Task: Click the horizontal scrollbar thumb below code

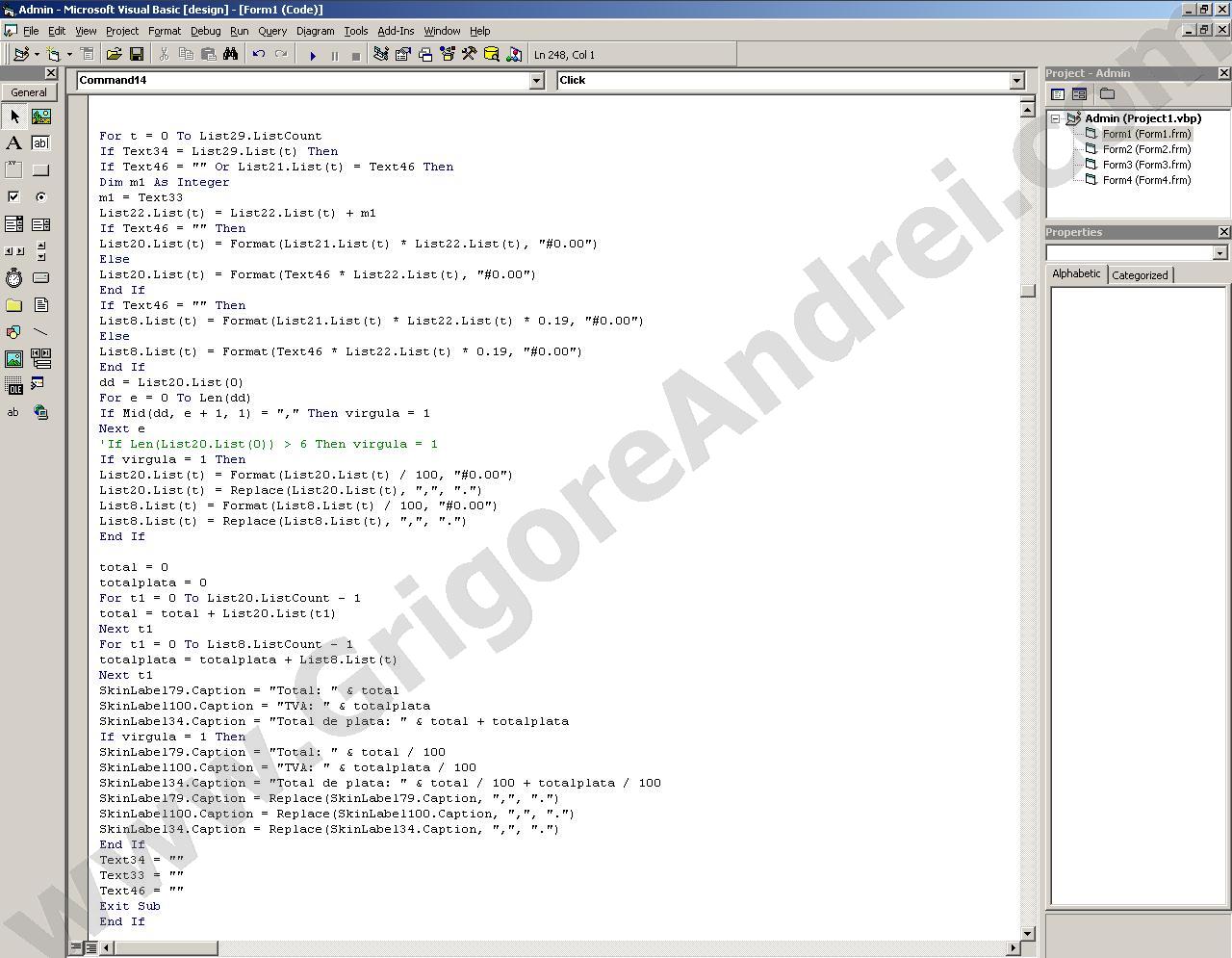Action: pos(166,947)
